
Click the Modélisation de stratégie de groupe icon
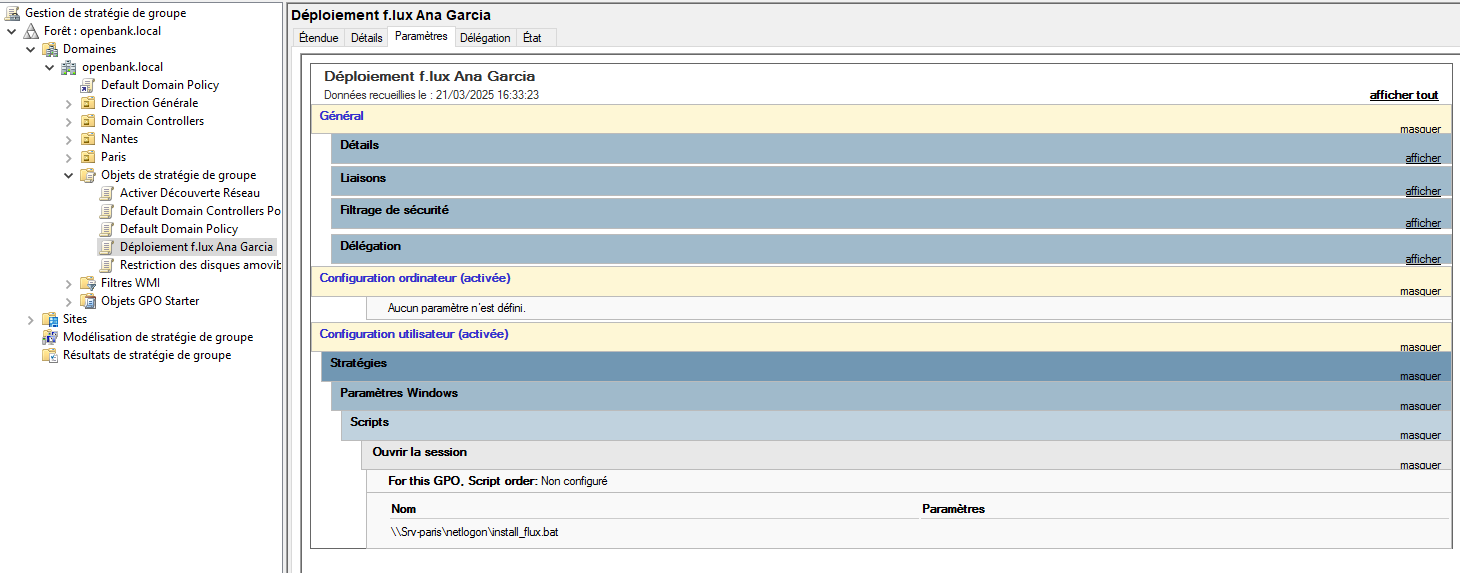pos(50,337)
